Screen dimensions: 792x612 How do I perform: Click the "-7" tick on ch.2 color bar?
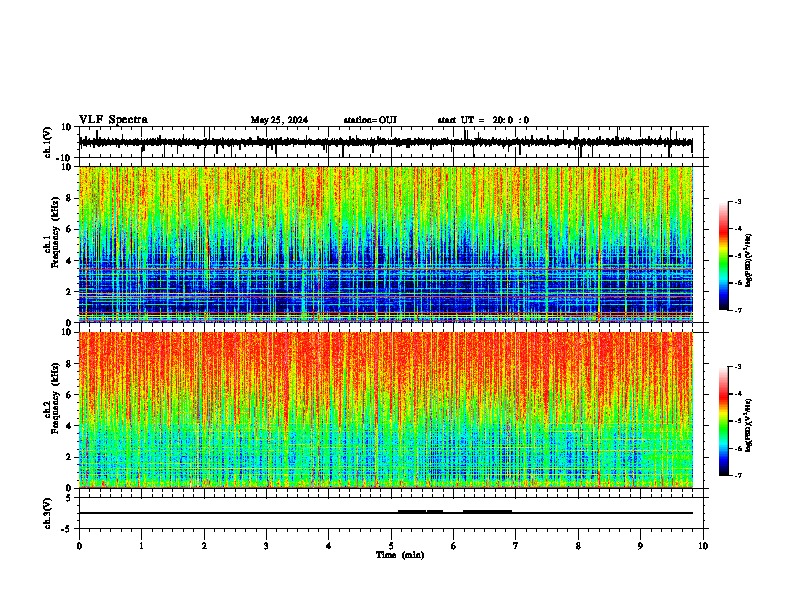pyautogui.click(x=737, y=476)
